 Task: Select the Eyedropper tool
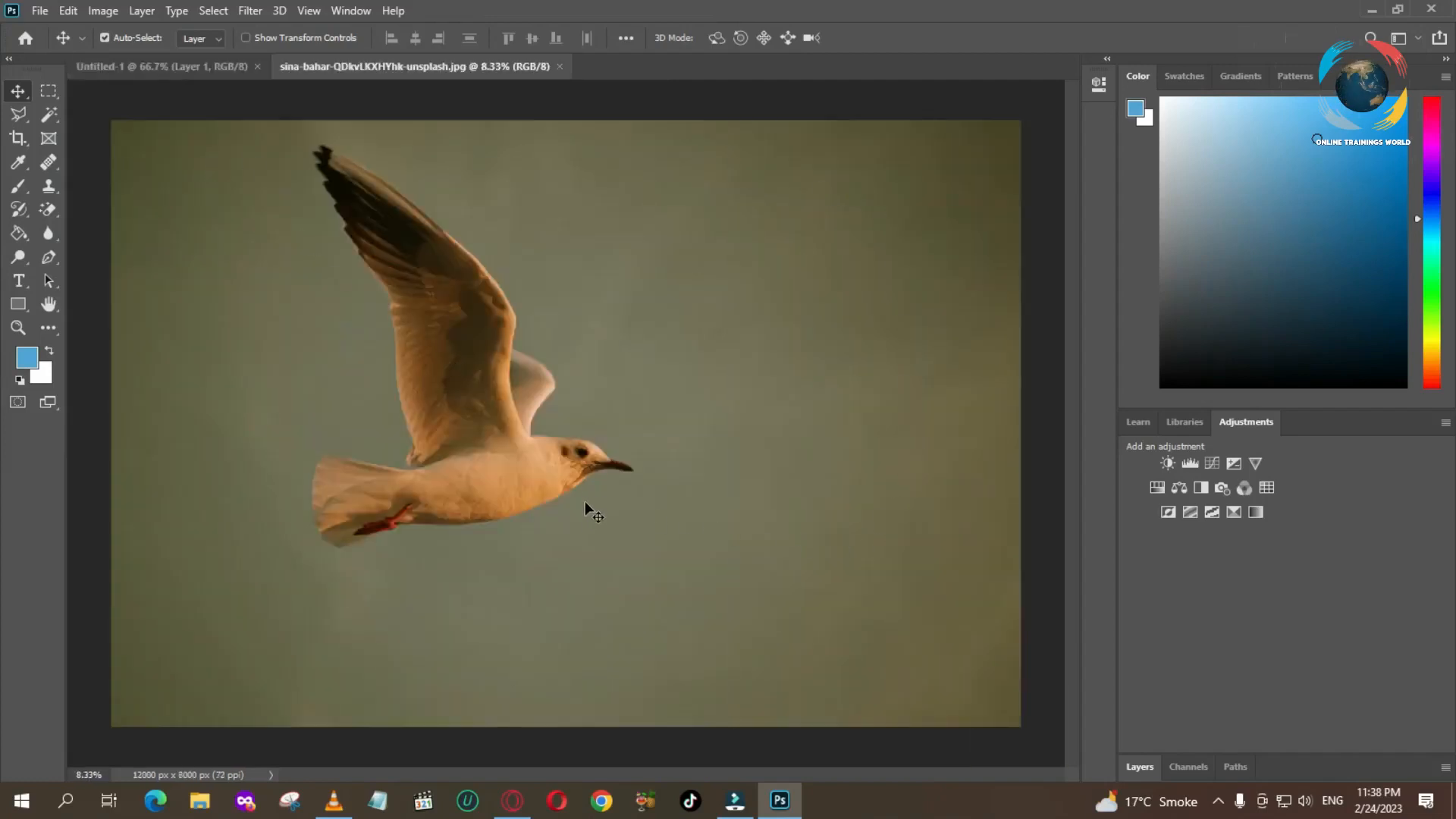(x=18, y=162)
